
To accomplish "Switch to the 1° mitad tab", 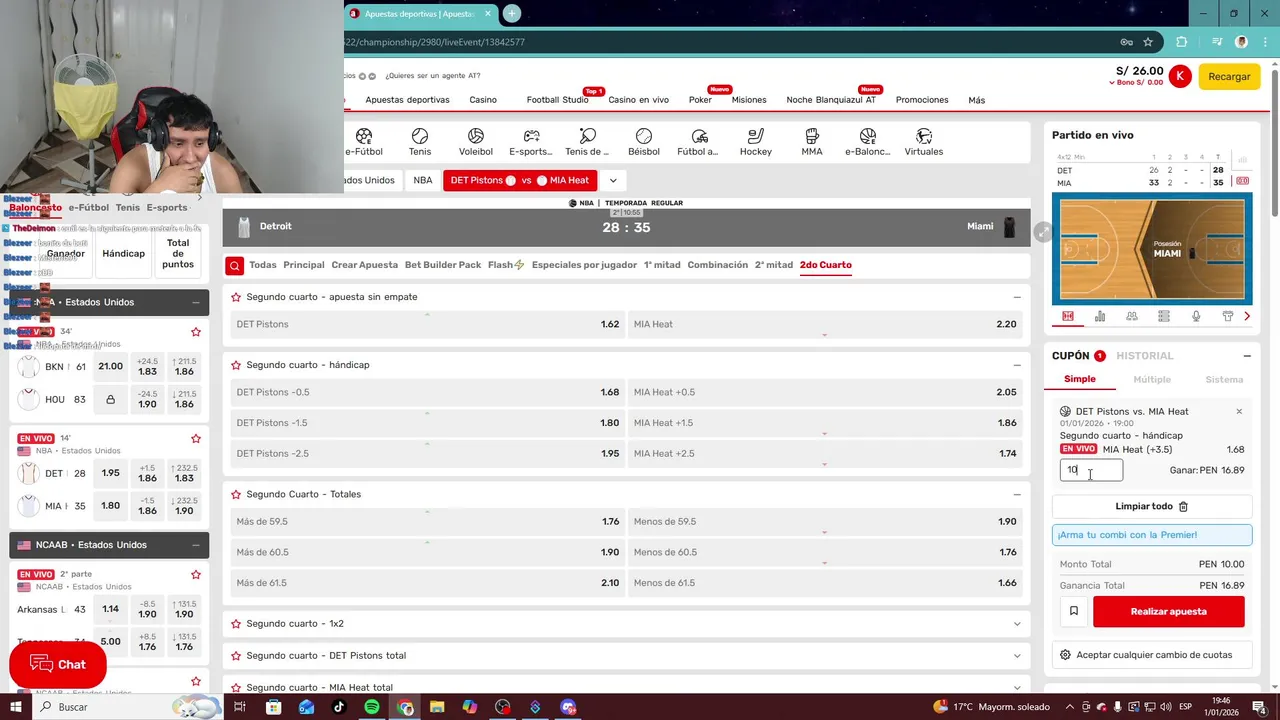I will point(662,265).
